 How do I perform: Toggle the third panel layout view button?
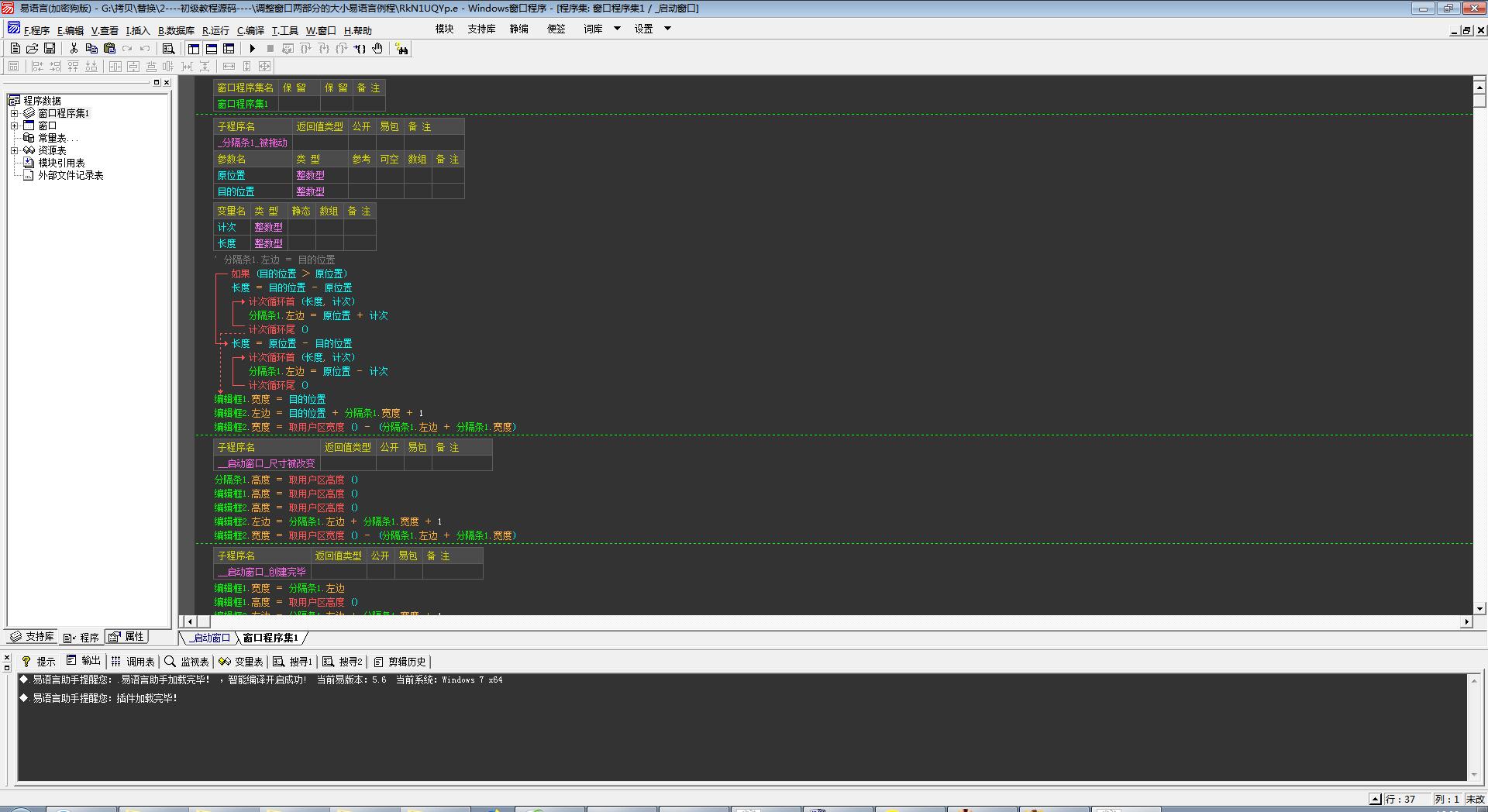point(229,48)
